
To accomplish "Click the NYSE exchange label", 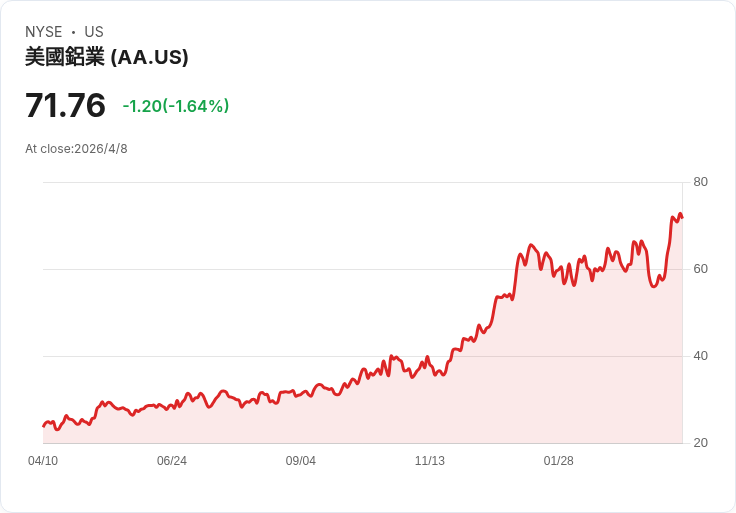I will [44, 32].
